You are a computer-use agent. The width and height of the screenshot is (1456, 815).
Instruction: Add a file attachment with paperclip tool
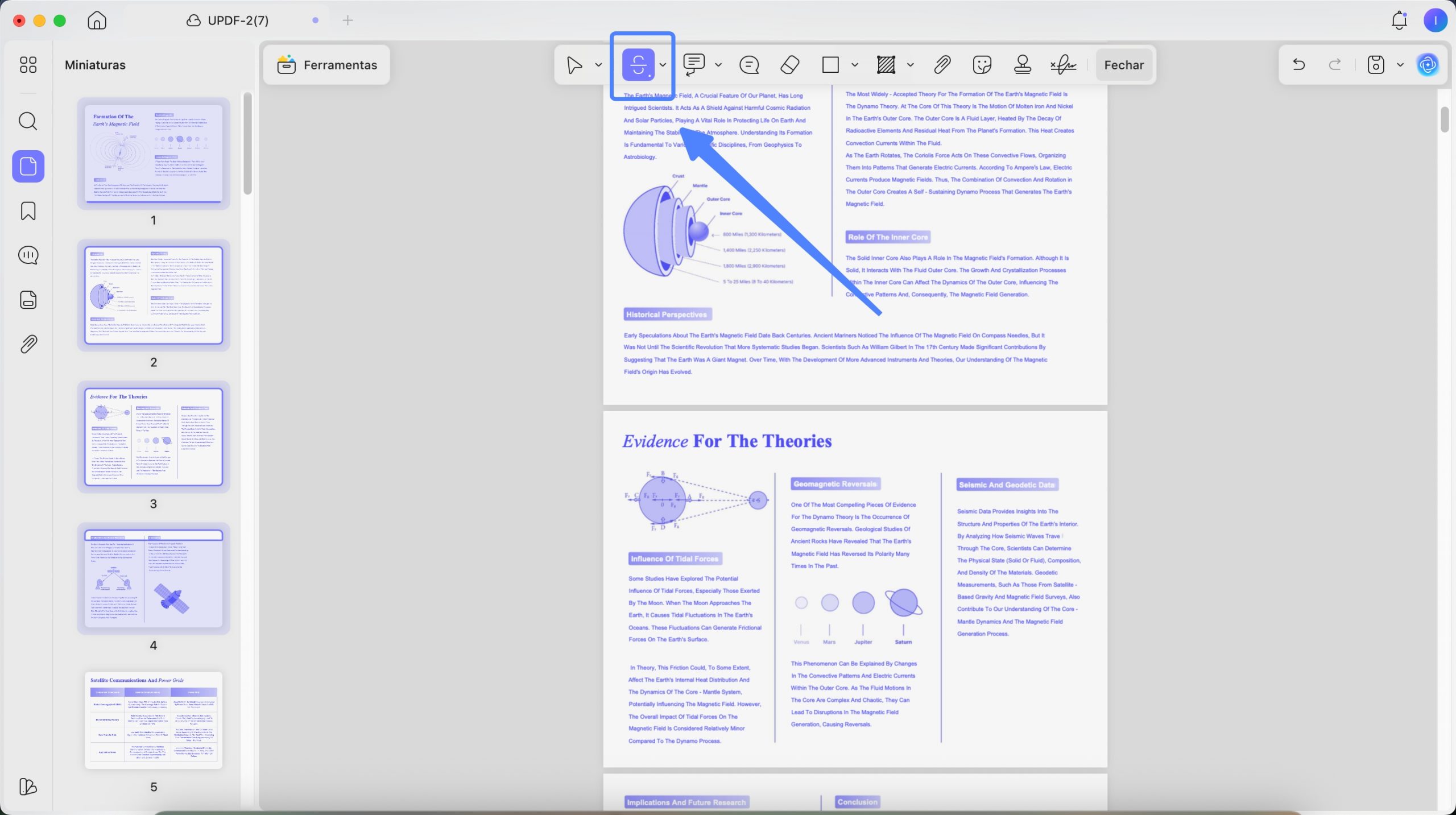942,65
